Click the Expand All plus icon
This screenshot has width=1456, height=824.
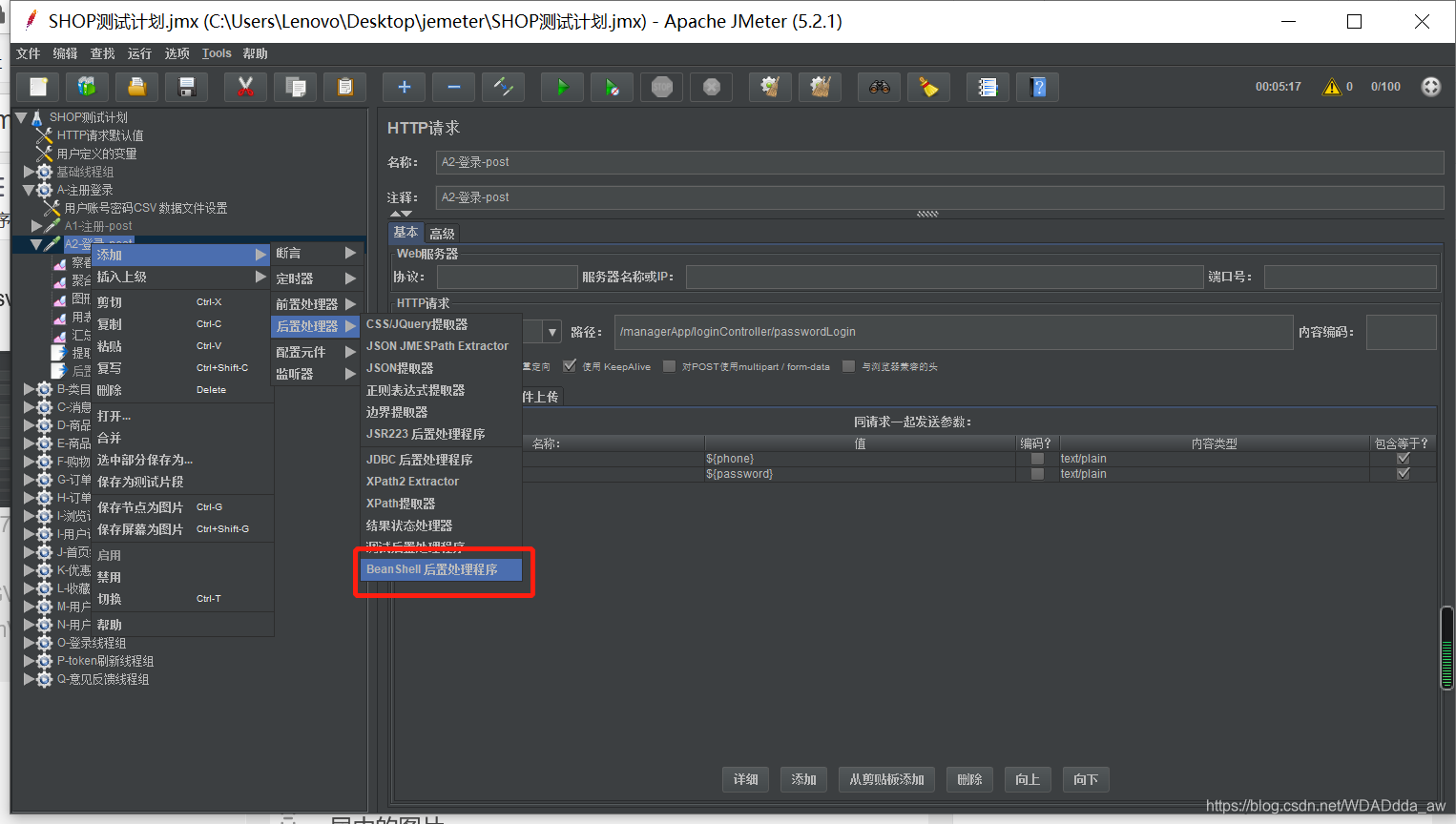tap(404, 87)
